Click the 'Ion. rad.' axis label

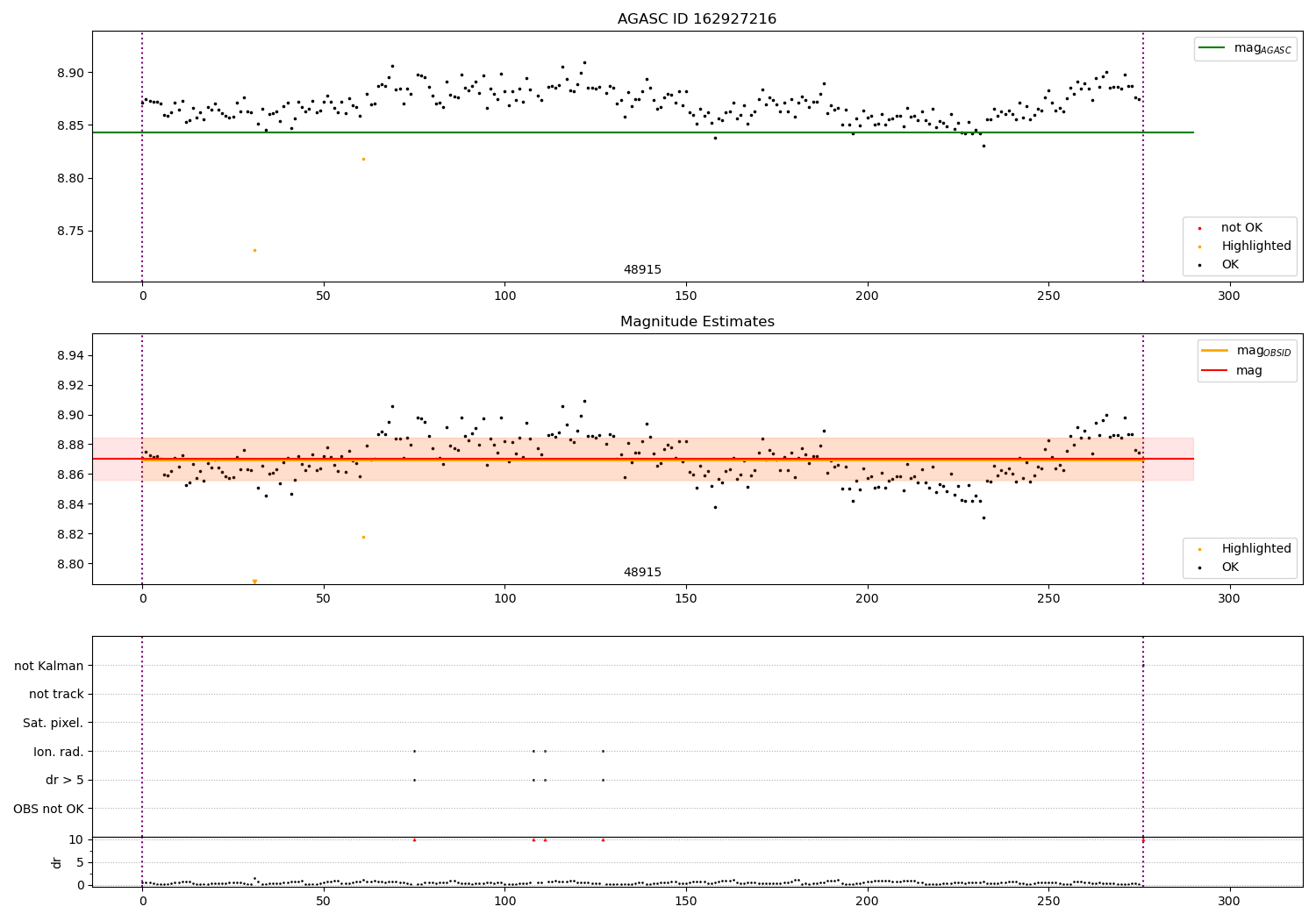pos(59,753)
